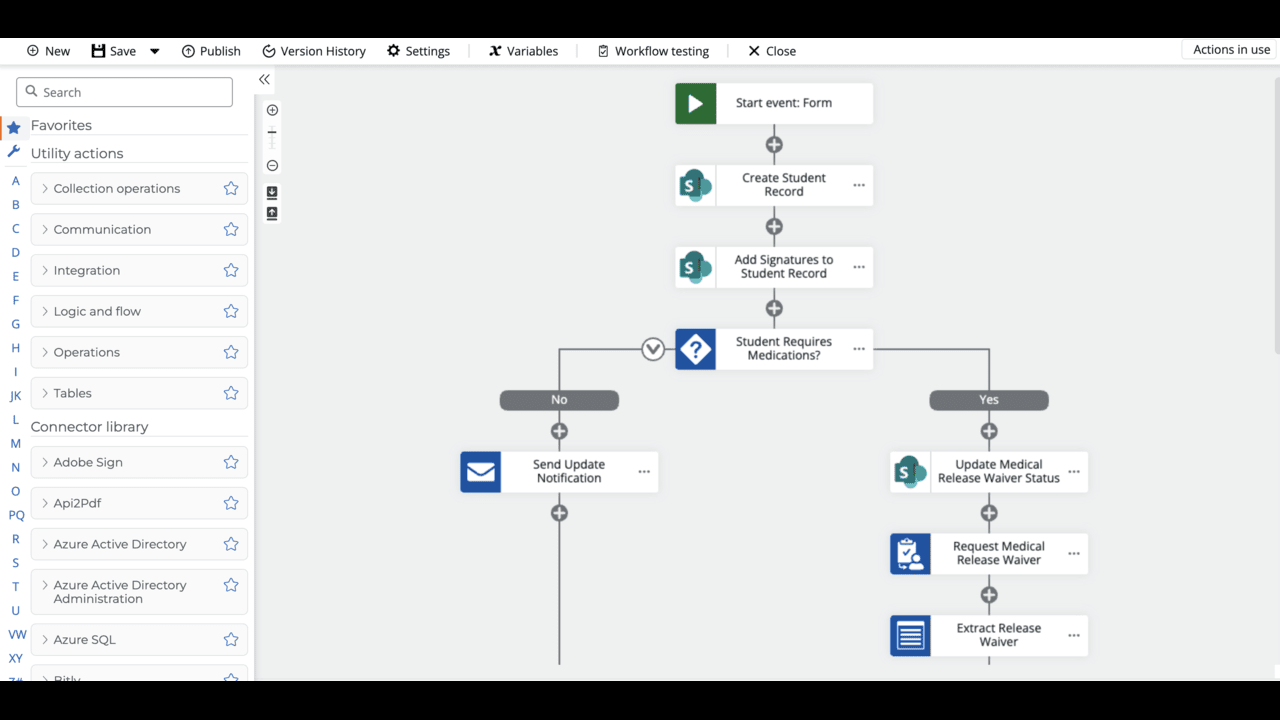Image resolution: width=1280 pixels, height=720 pixels.
Task: Click the export workflow icon
Action: pyautogui.click(x=272, y=213)
